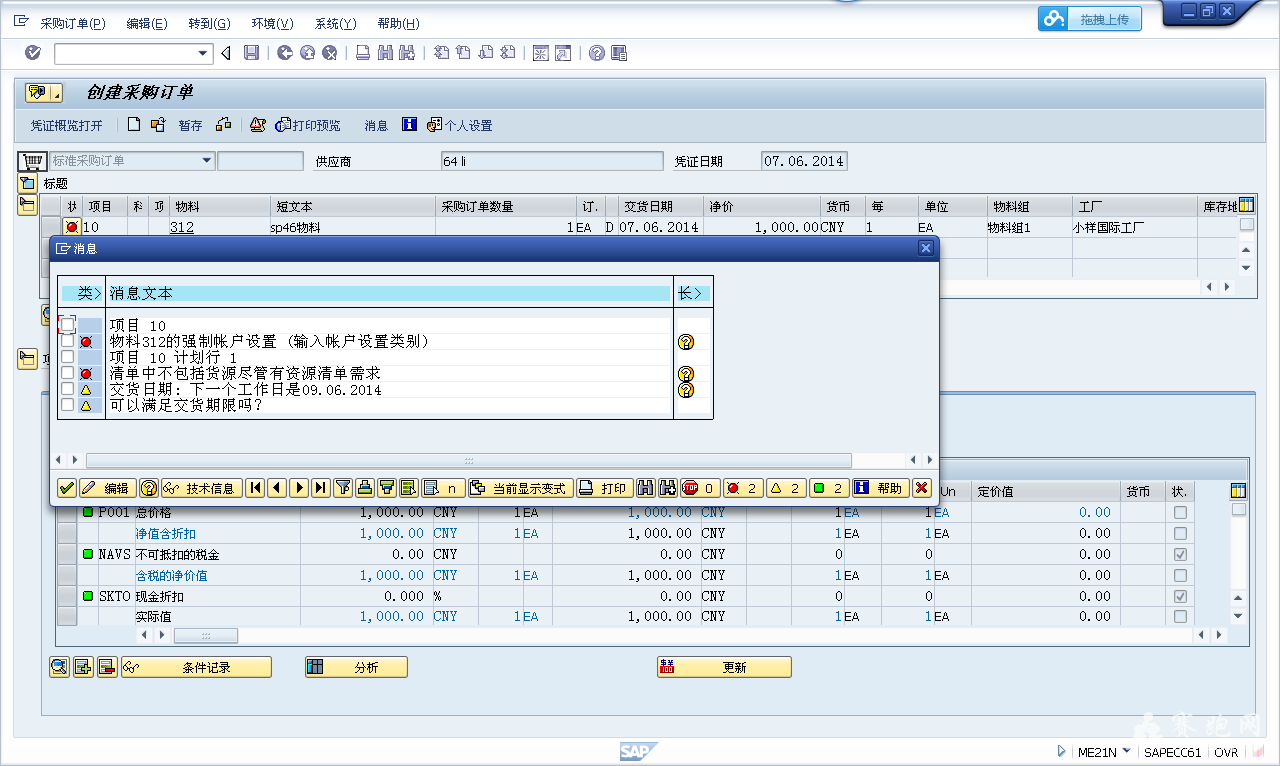Viewport: 1280px width, 766px height.
Task: Click the 打印预览 button
Action: pos(308,126)
